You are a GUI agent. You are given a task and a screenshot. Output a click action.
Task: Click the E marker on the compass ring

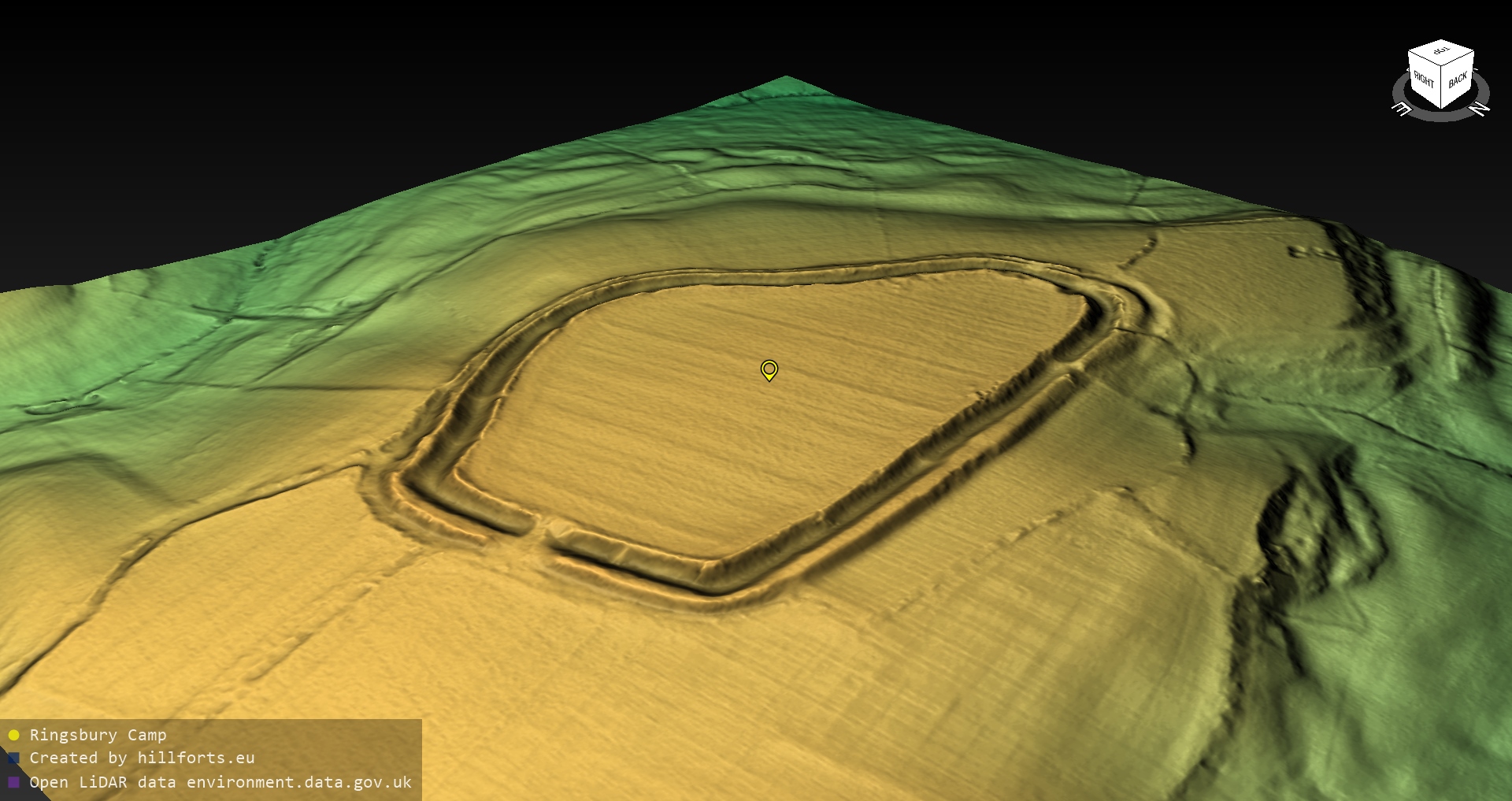[1402, 109]
